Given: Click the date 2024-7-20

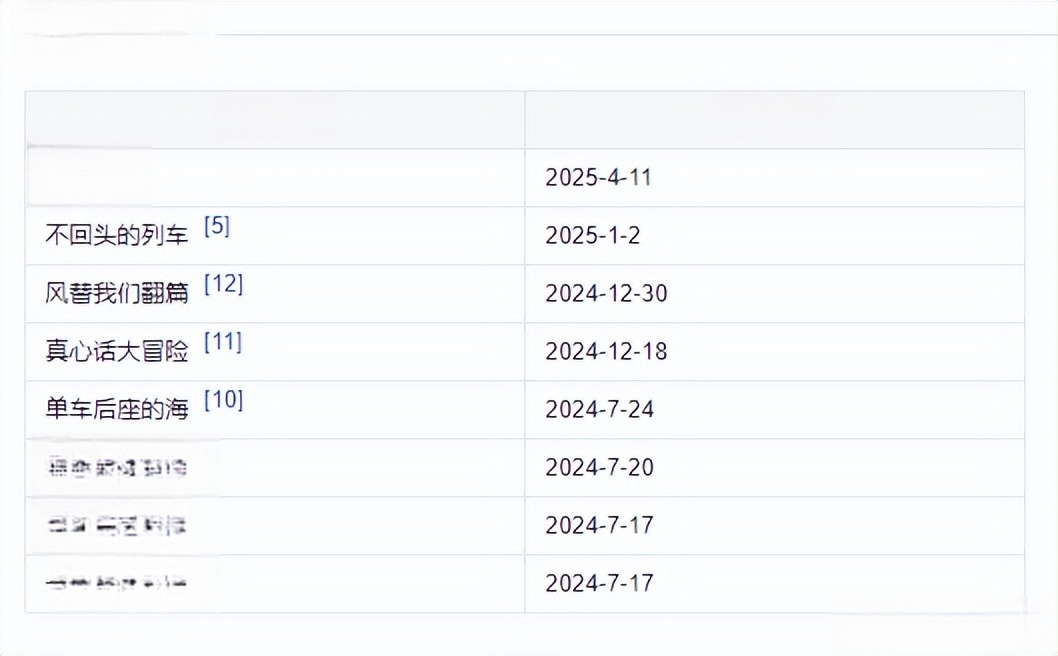Looking at the screenshot, I should (599, 468).
